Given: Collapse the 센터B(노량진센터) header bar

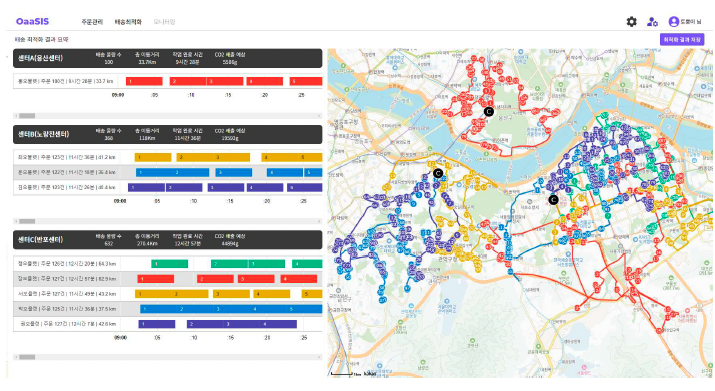Looking at the screenshot, I should point(167,134).
